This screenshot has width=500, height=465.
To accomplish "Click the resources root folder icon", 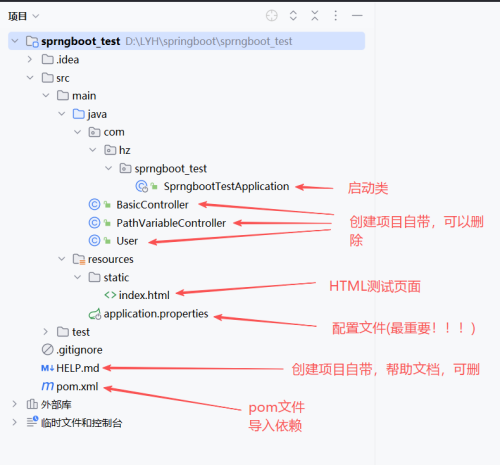I will point(79,259).
